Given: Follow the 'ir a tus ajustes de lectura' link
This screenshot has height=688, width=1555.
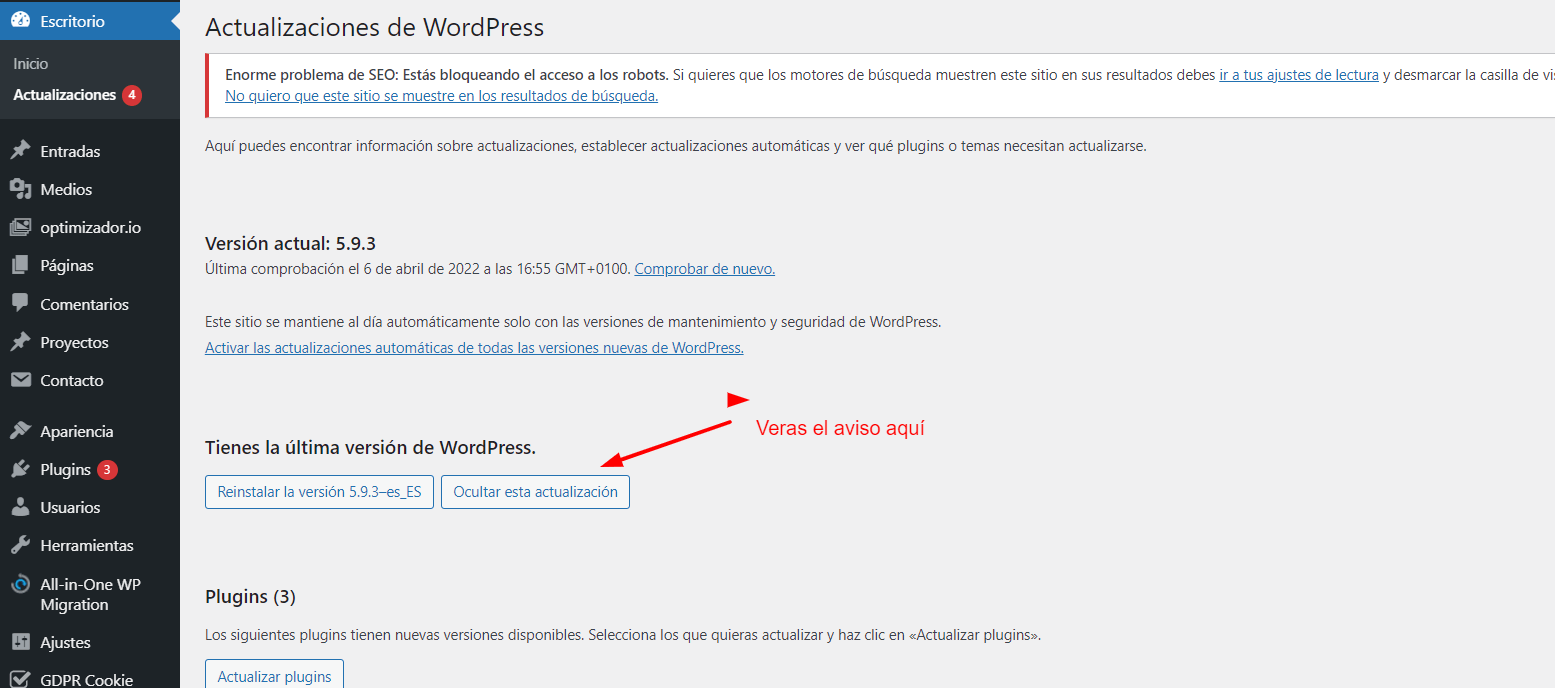Looking at the screenshot, I should (x=1299, y=75).
